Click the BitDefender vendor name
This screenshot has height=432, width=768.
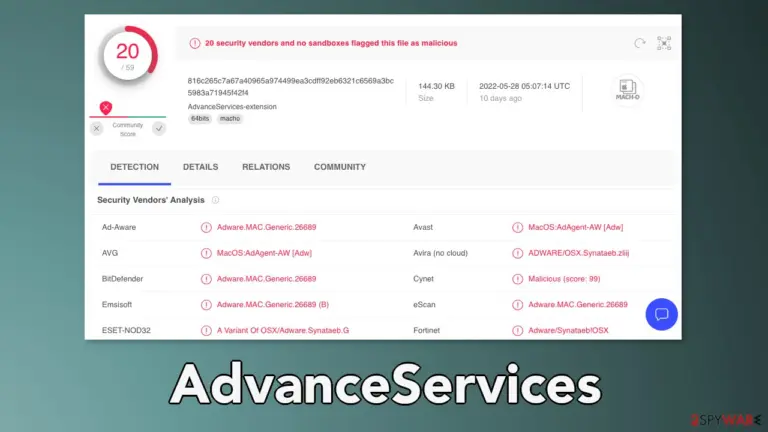(122, 279)
